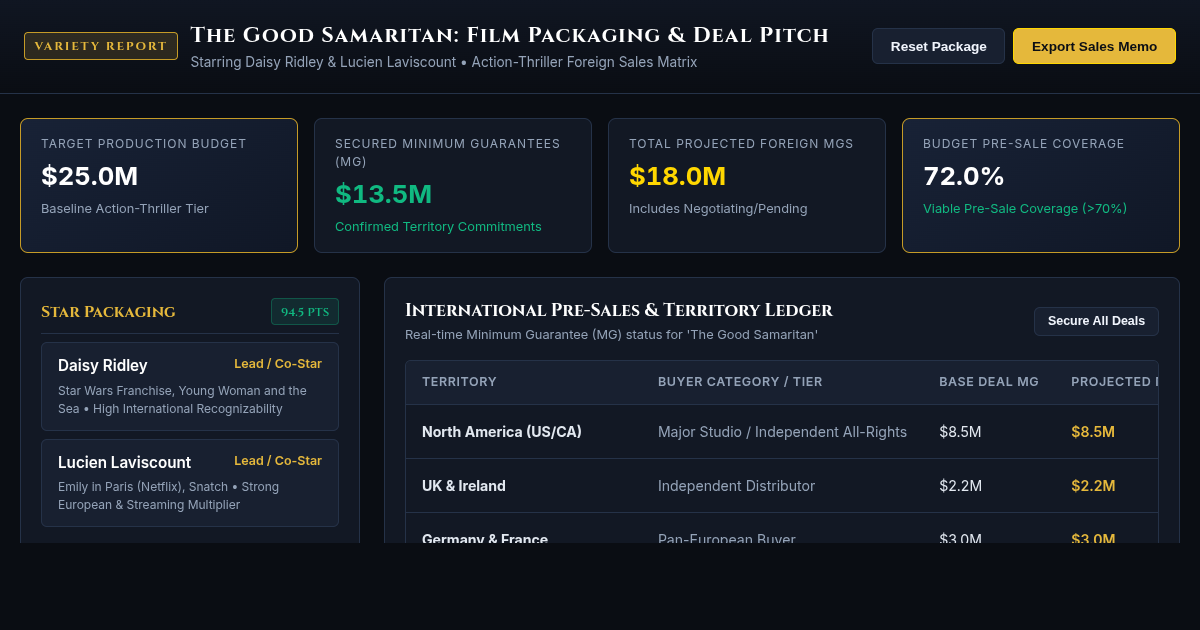This screenshot has width=1200, height=630.
Task: Click International Pre-Sales & Territory Ledger heading
Action: tap(619, 310)
